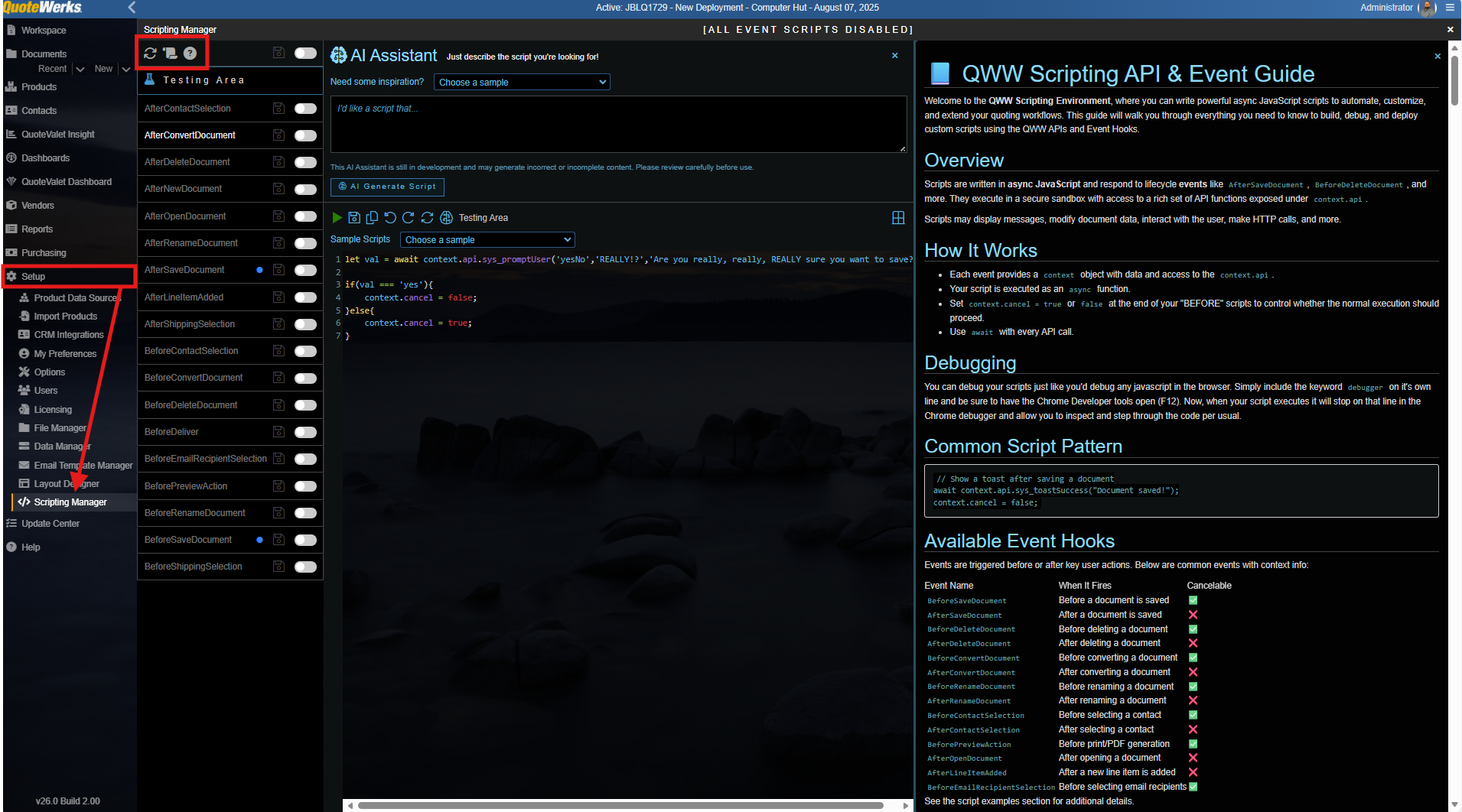This screenshot has height=812, width=1462.
Task: Click the redo icon in the script editor toolbar
Action: [x=409, y=218]
